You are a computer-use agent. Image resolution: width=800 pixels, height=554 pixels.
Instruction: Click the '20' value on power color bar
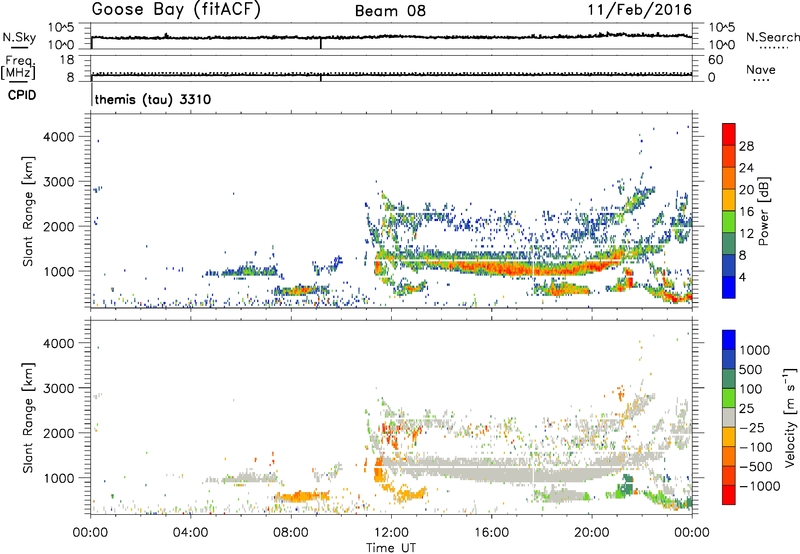(746, 190)
